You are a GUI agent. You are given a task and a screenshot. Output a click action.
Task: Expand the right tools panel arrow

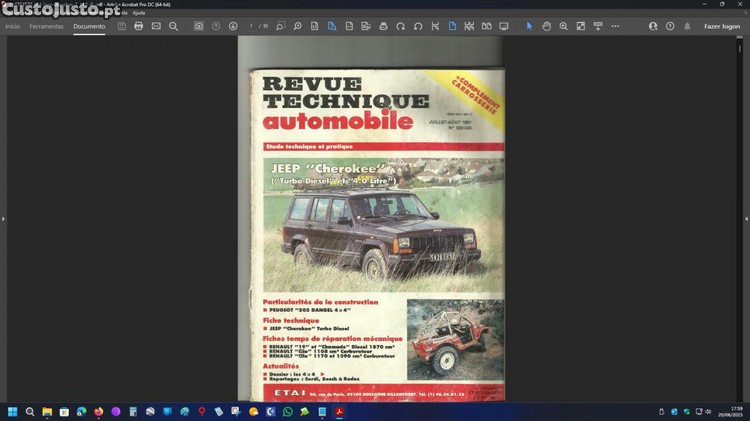click(x=745, y=218)
